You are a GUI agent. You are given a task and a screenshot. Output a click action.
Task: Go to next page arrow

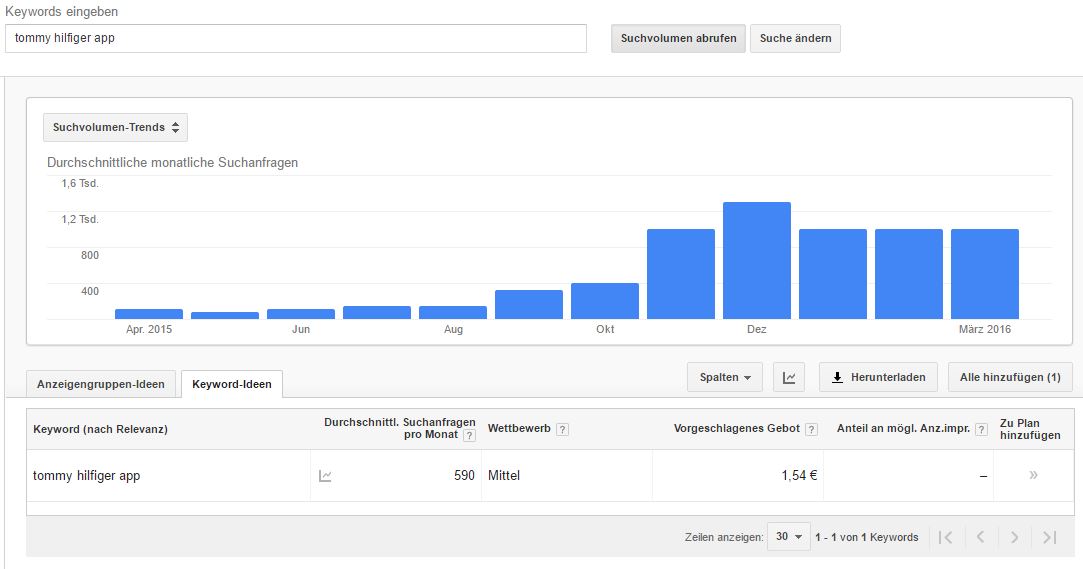1014,537
